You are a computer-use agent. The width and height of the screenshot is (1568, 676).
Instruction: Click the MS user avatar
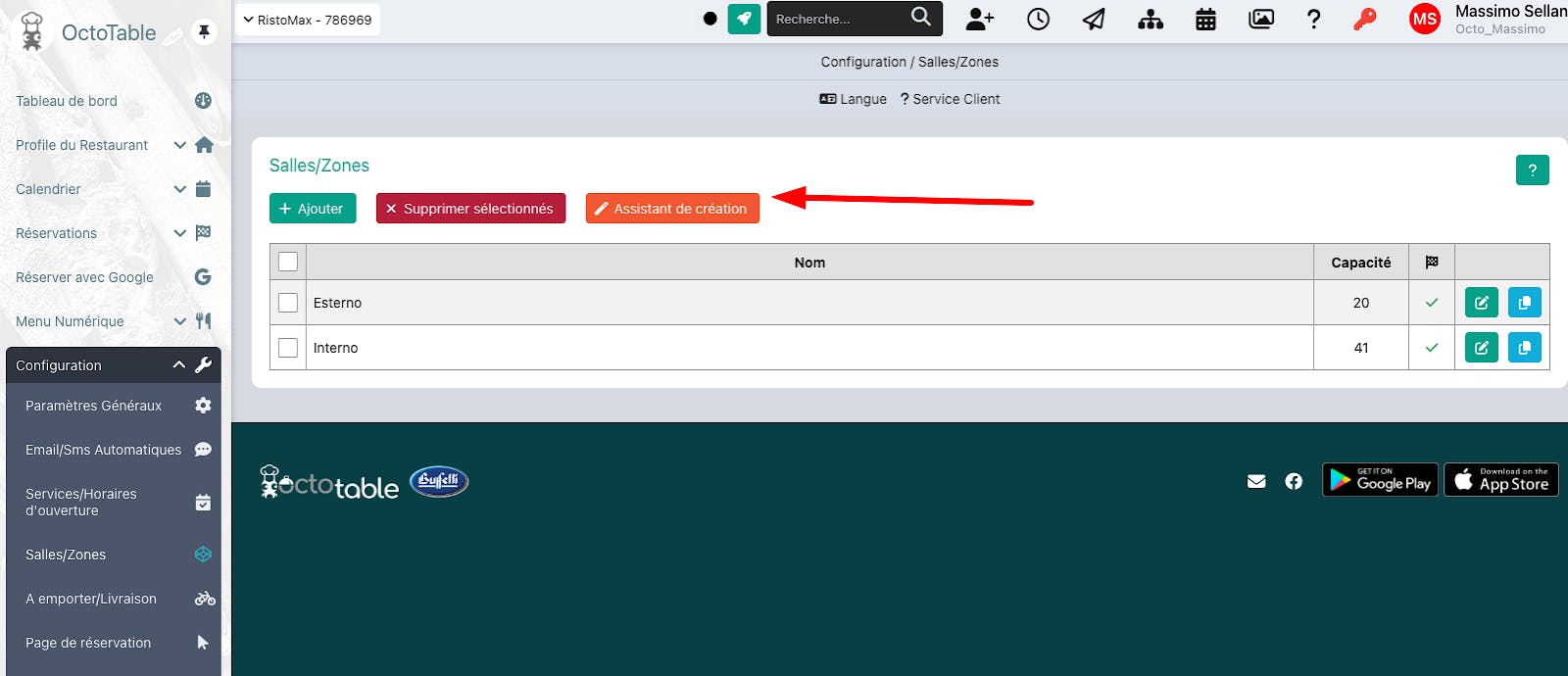[1425, 19]
